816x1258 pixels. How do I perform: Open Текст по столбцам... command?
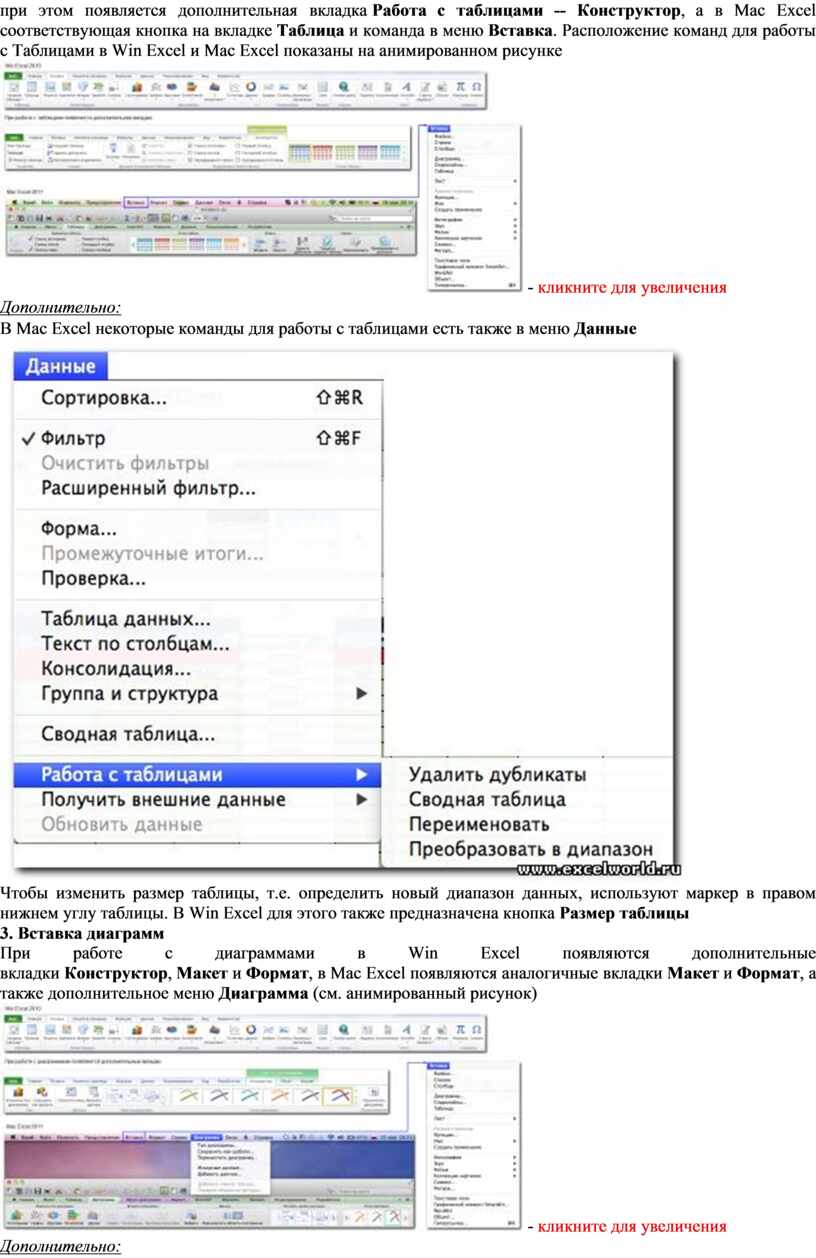coord(135,643)
